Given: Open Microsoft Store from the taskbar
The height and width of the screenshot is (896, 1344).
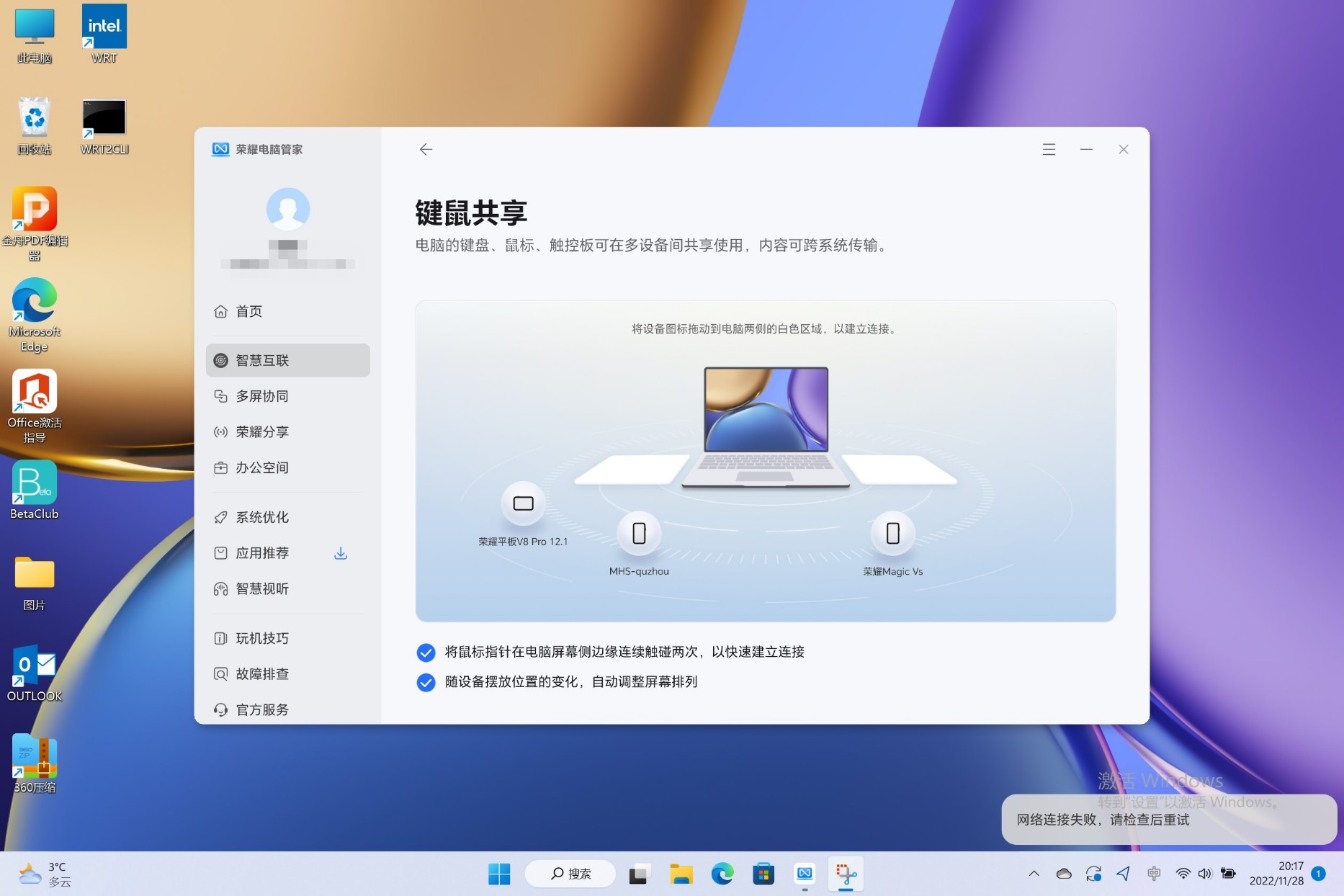Looking at the screenshot, I should 763,874.
